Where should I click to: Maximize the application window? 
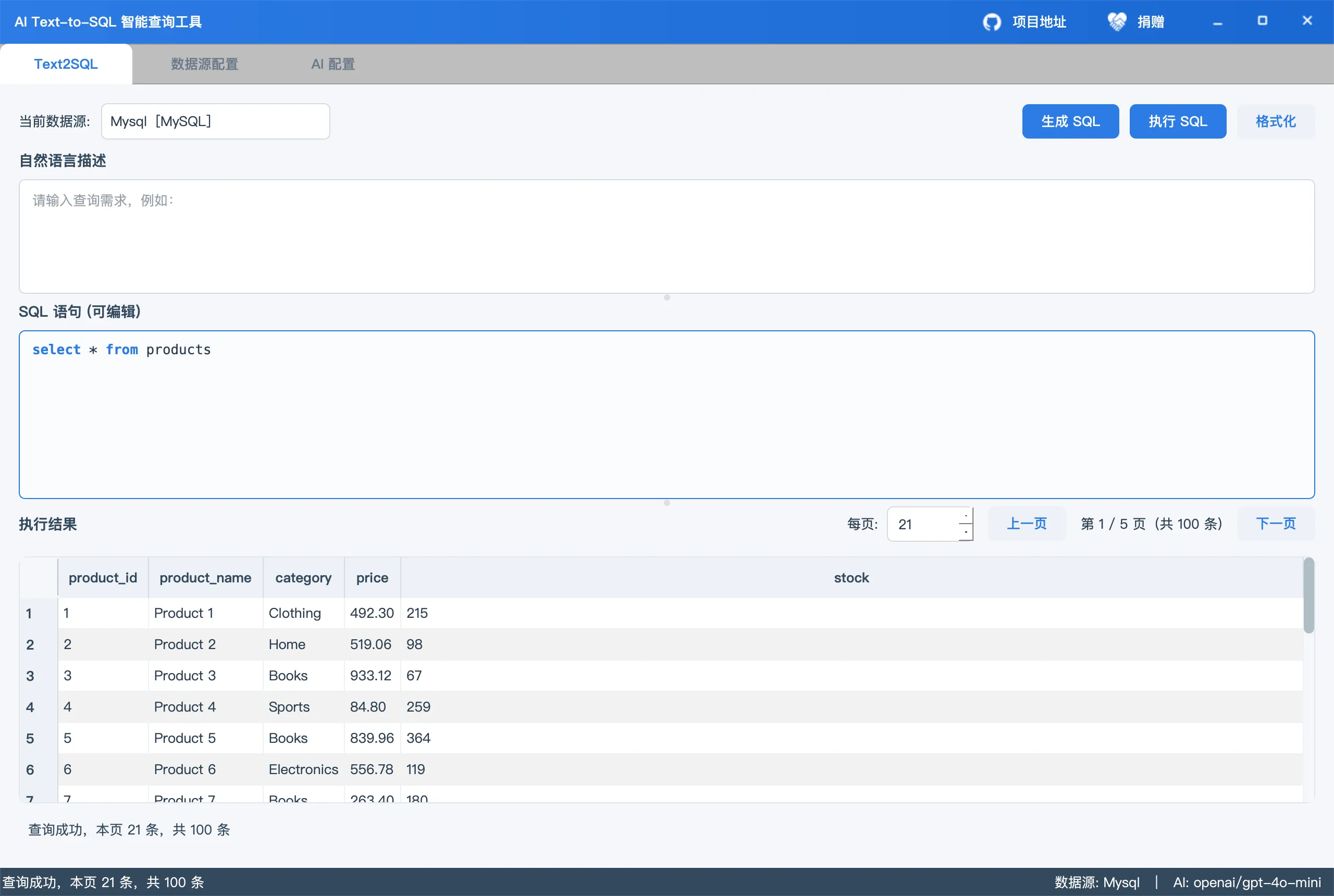(x=1262, y=21)
